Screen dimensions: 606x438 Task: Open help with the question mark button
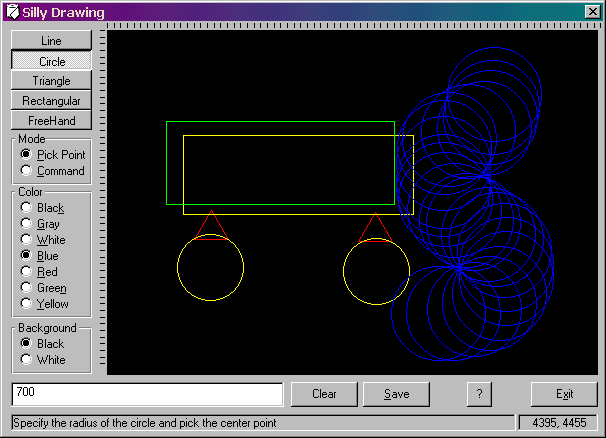pos(480,394)
